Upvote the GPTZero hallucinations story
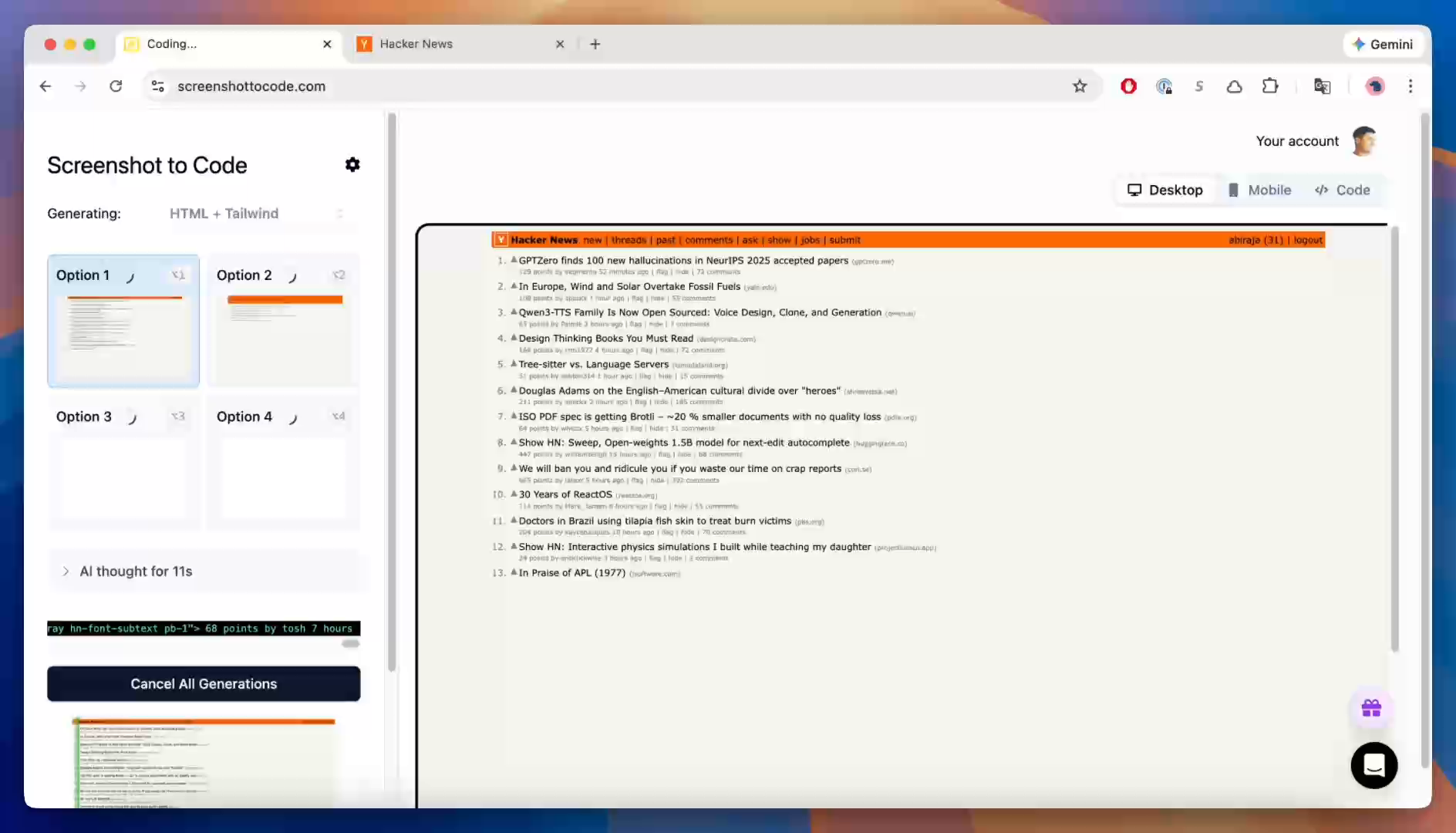This screenshot has width=1456, height=833. click(514, 260)
